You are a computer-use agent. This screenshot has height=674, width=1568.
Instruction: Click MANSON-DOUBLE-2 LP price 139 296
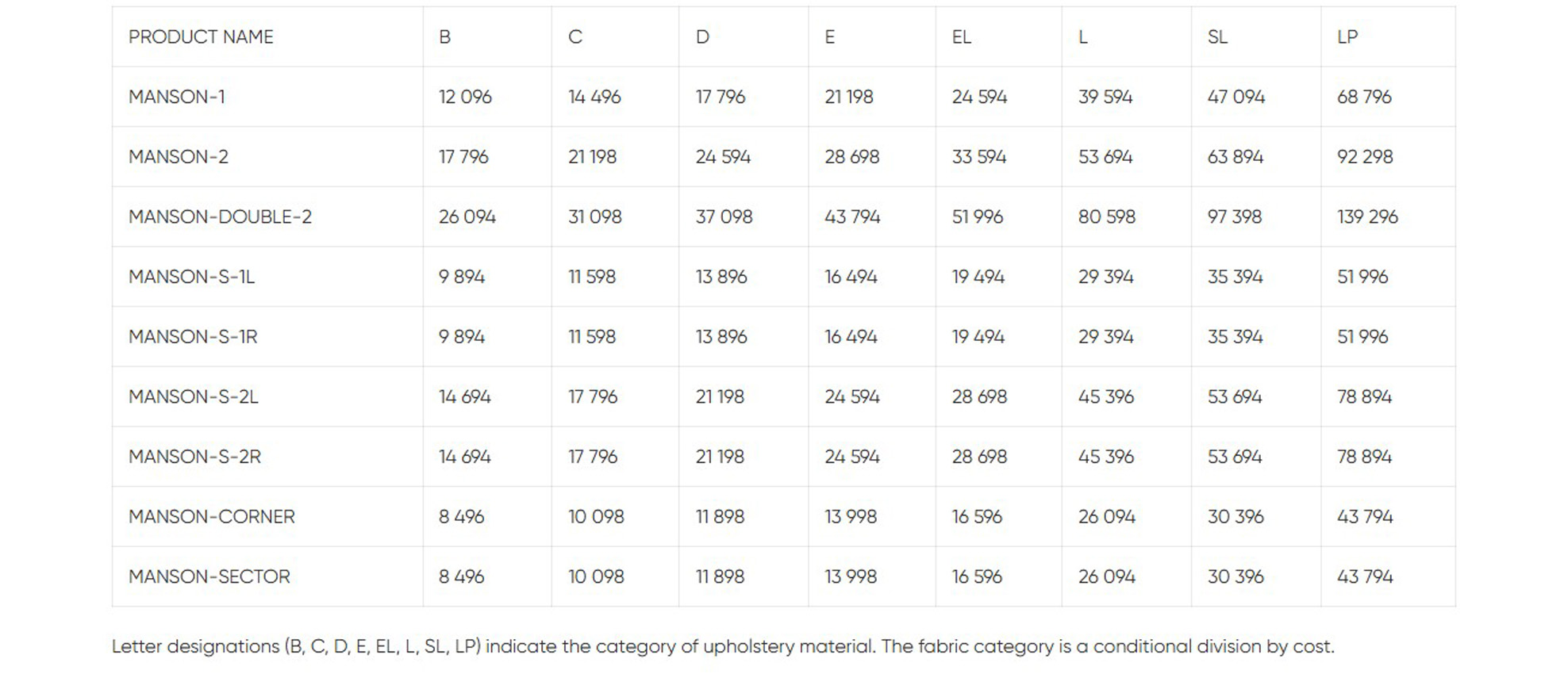(1367, 216)
